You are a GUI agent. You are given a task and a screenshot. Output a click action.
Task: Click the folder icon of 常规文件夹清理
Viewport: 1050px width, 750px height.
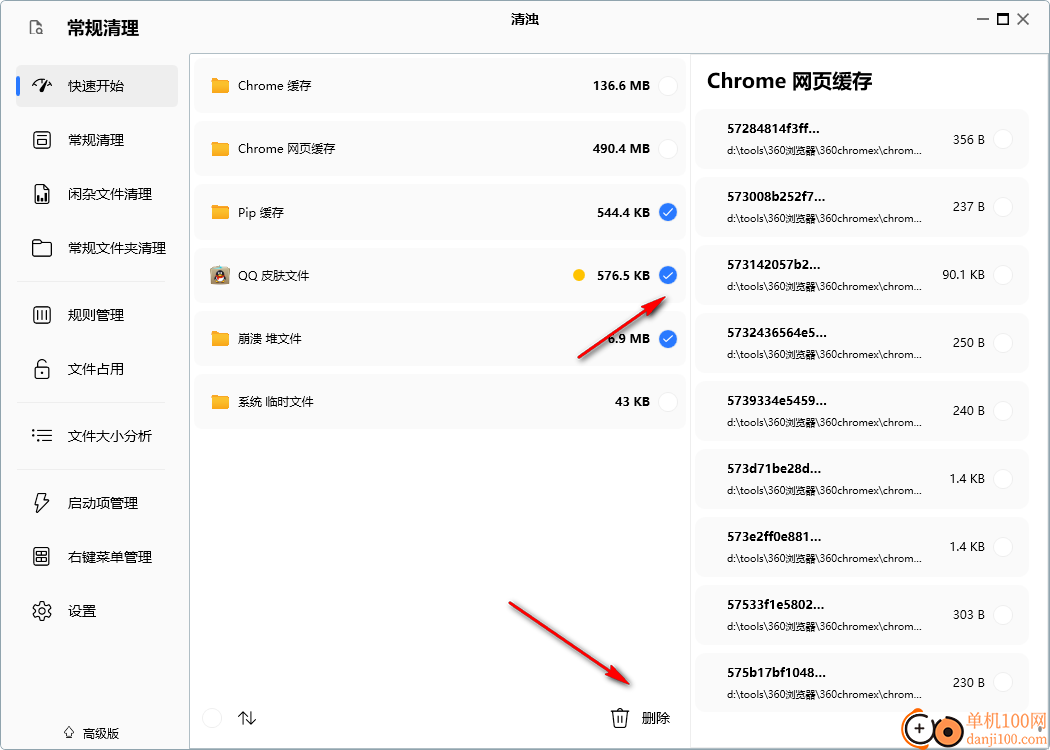[x=42, y=248]
